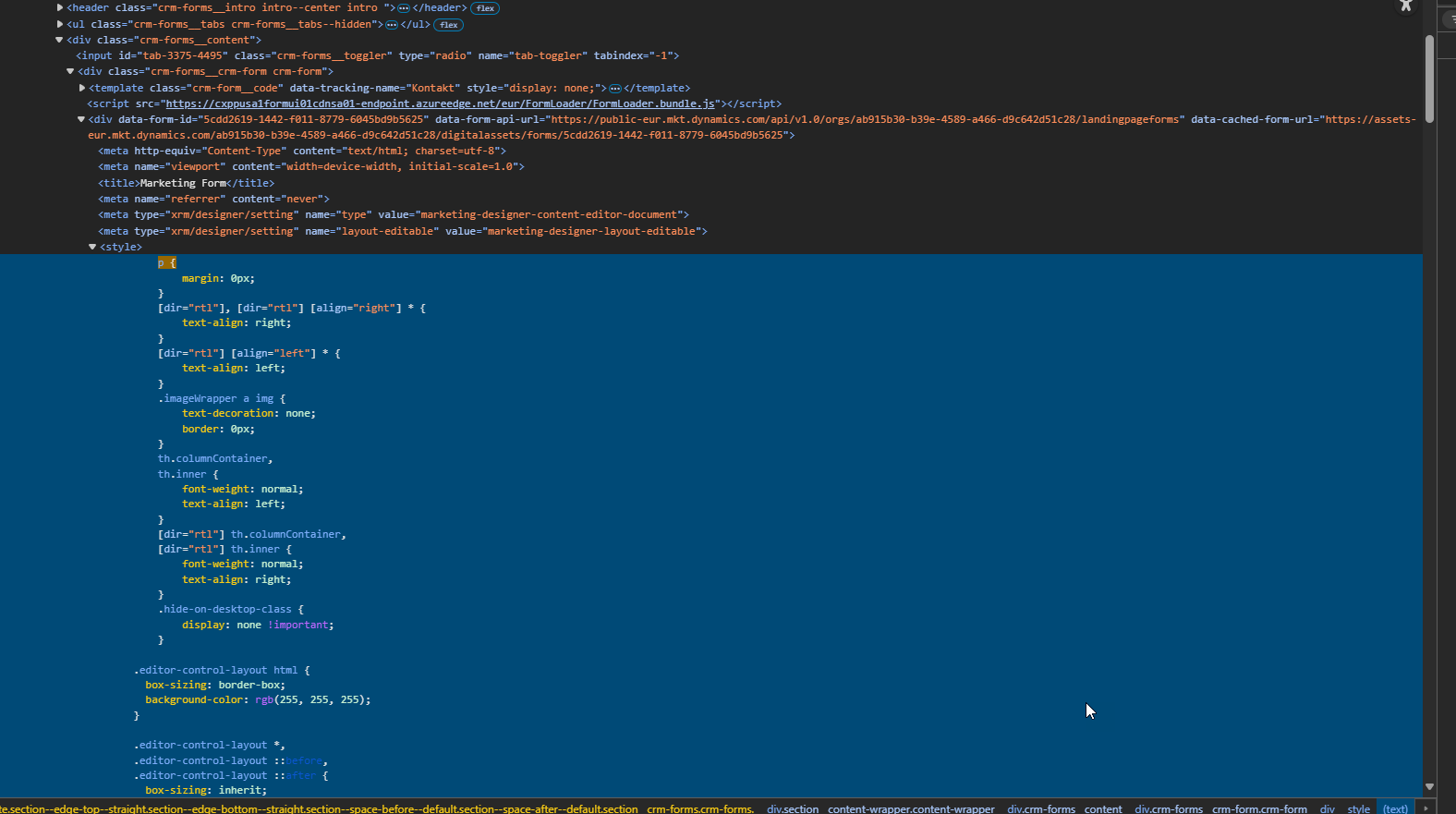Click ellipsis icon inside header element

404,8
